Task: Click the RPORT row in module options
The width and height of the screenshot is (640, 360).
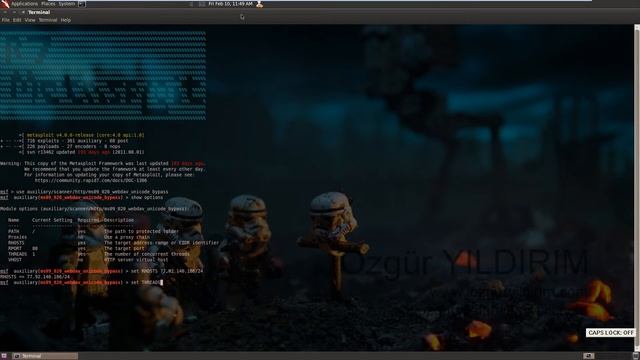Action: click(76, 249)
